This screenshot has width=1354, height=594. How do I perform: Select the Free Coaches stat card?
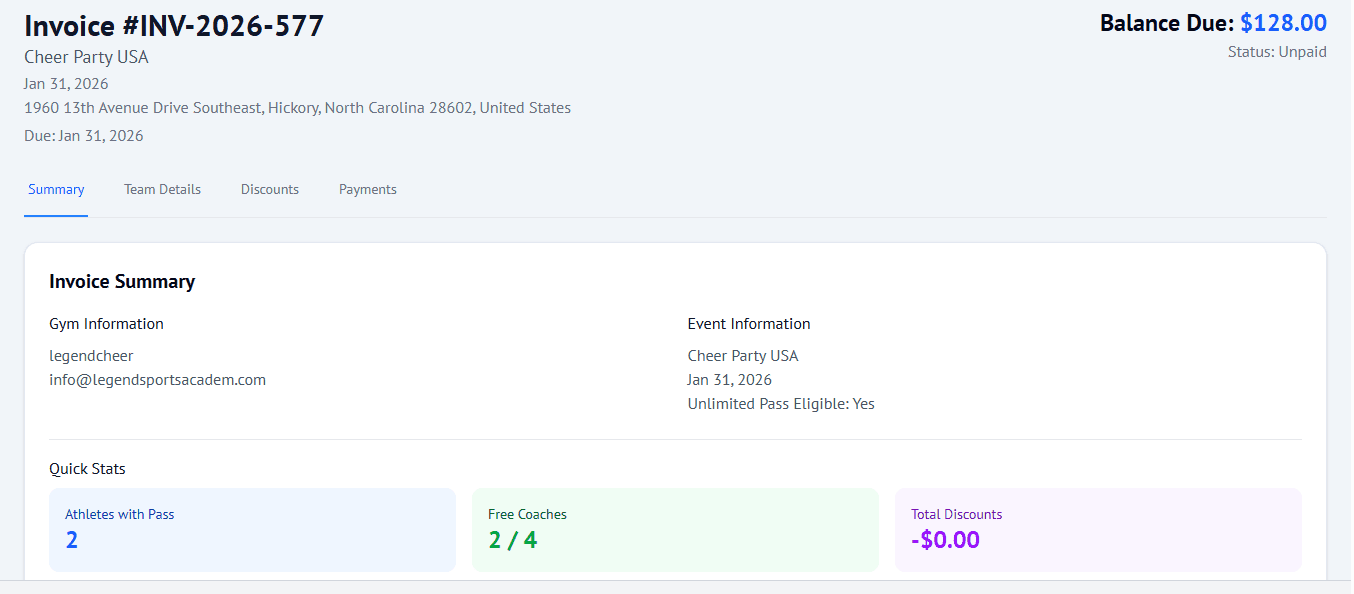pos(675,530)
